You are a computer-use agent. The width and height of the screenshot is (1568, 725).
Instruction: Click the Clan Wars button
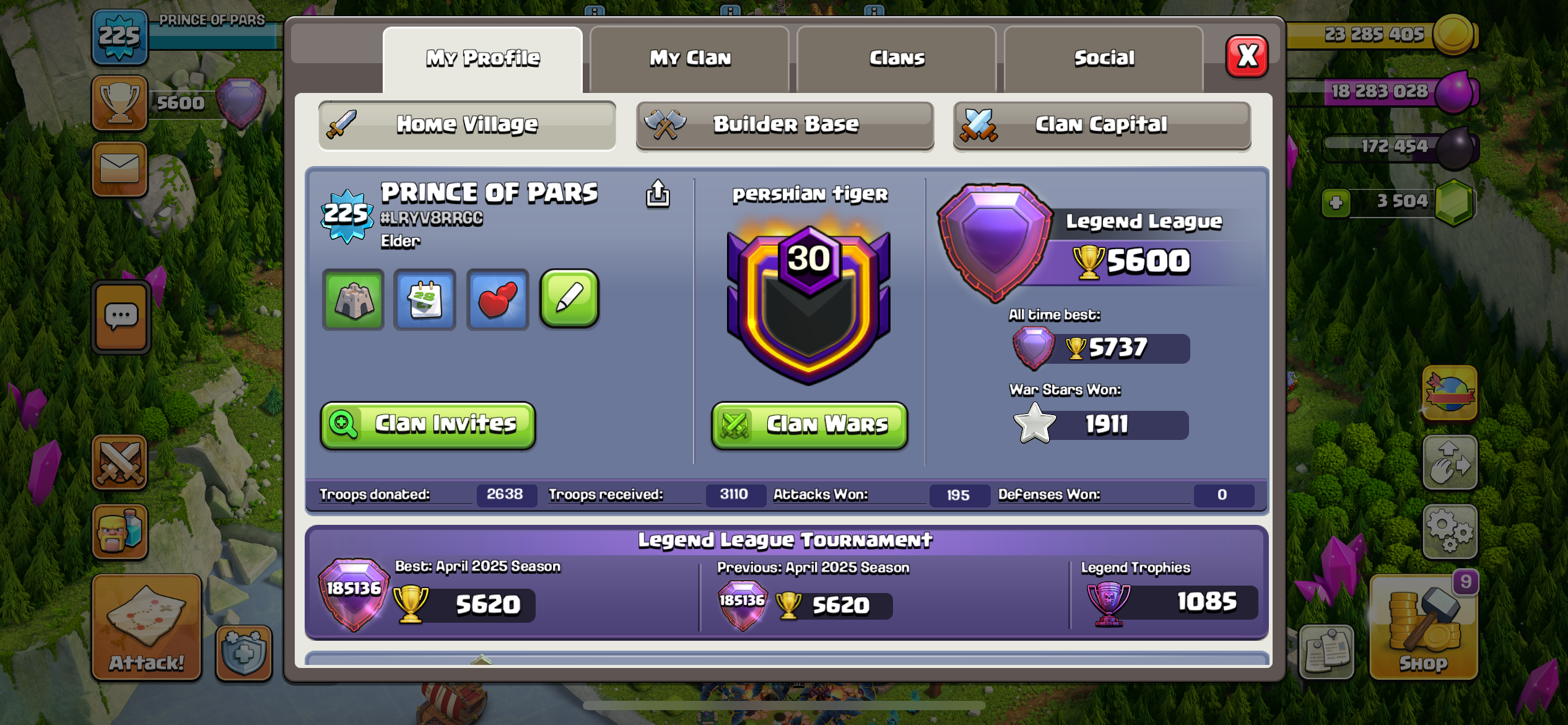[x=809, y=425]
